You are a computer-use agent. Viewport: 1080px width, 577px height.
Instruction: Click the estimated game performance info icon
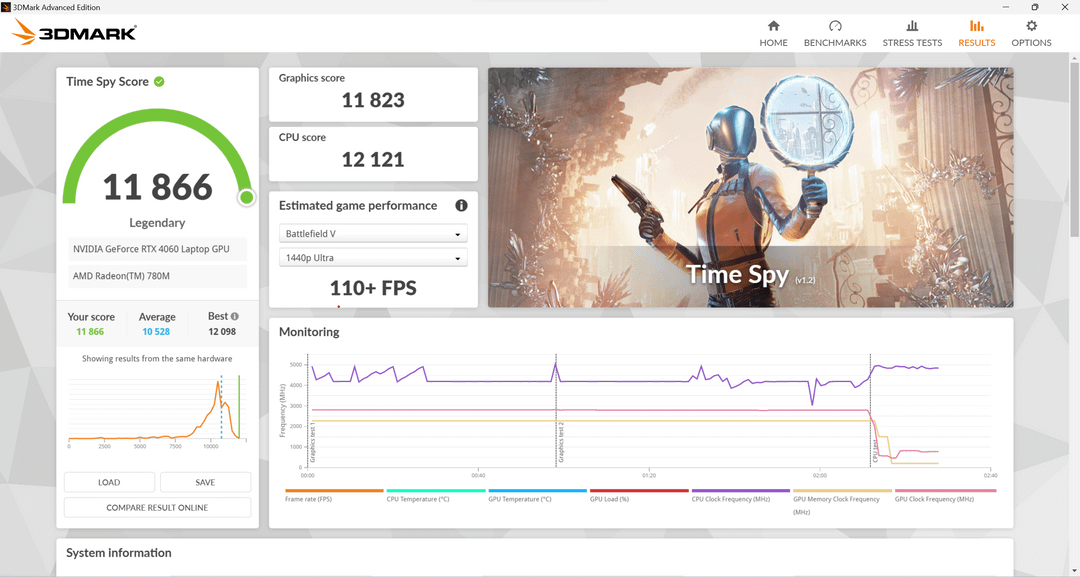pyautogui.click(x=461, y=205)
